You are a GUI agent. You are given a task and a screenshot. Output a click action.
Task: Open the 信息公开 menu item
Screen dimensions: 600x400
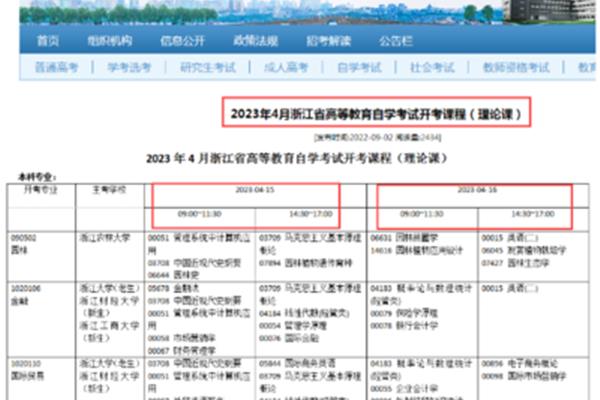pos(183,41)
